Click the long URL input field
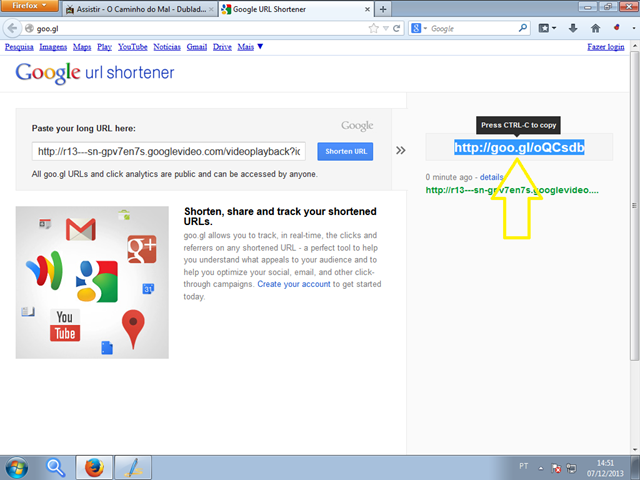 click(x=169, y=151)
